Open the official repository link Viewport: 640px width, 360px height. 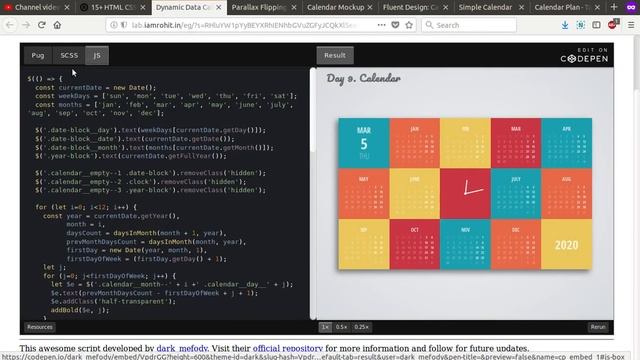[x=288, y=348]
